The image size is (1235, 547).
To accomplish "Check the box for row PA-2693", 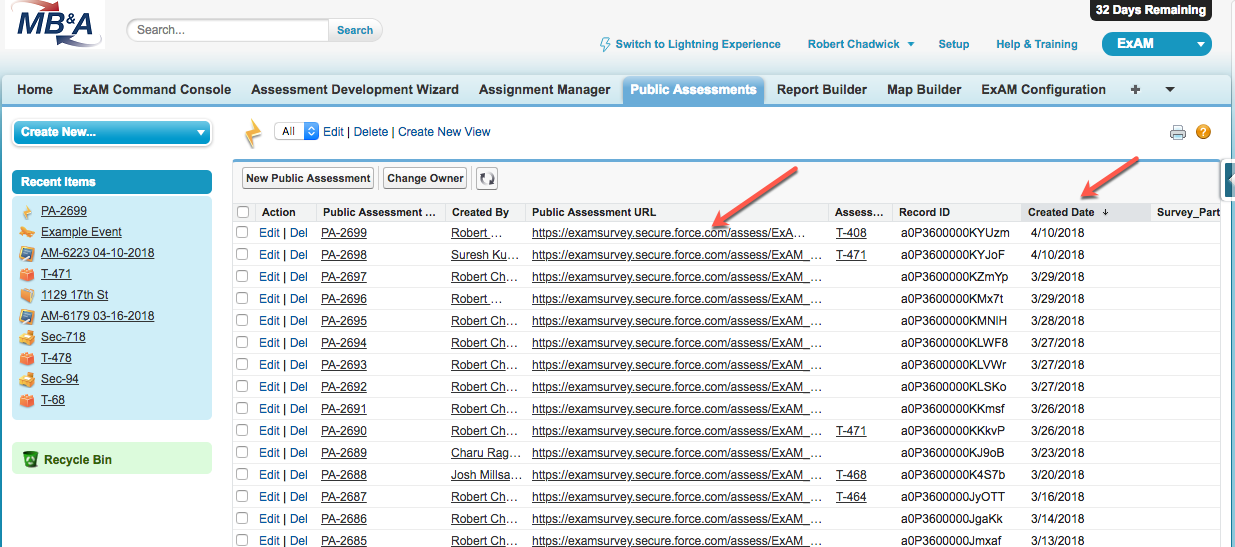I will click(x=242, y=365).
